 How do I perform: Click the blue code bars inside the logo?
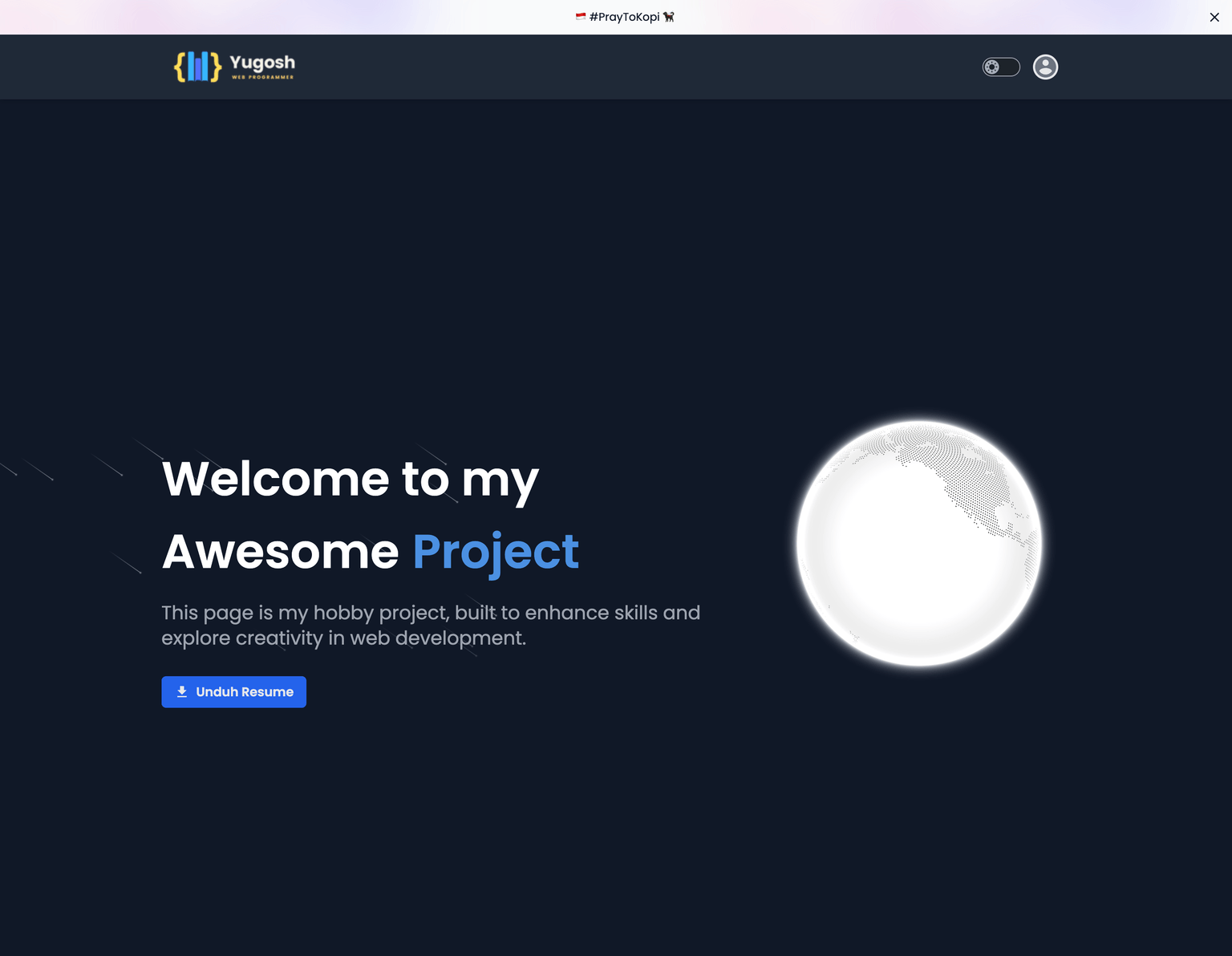pos(197,67)
